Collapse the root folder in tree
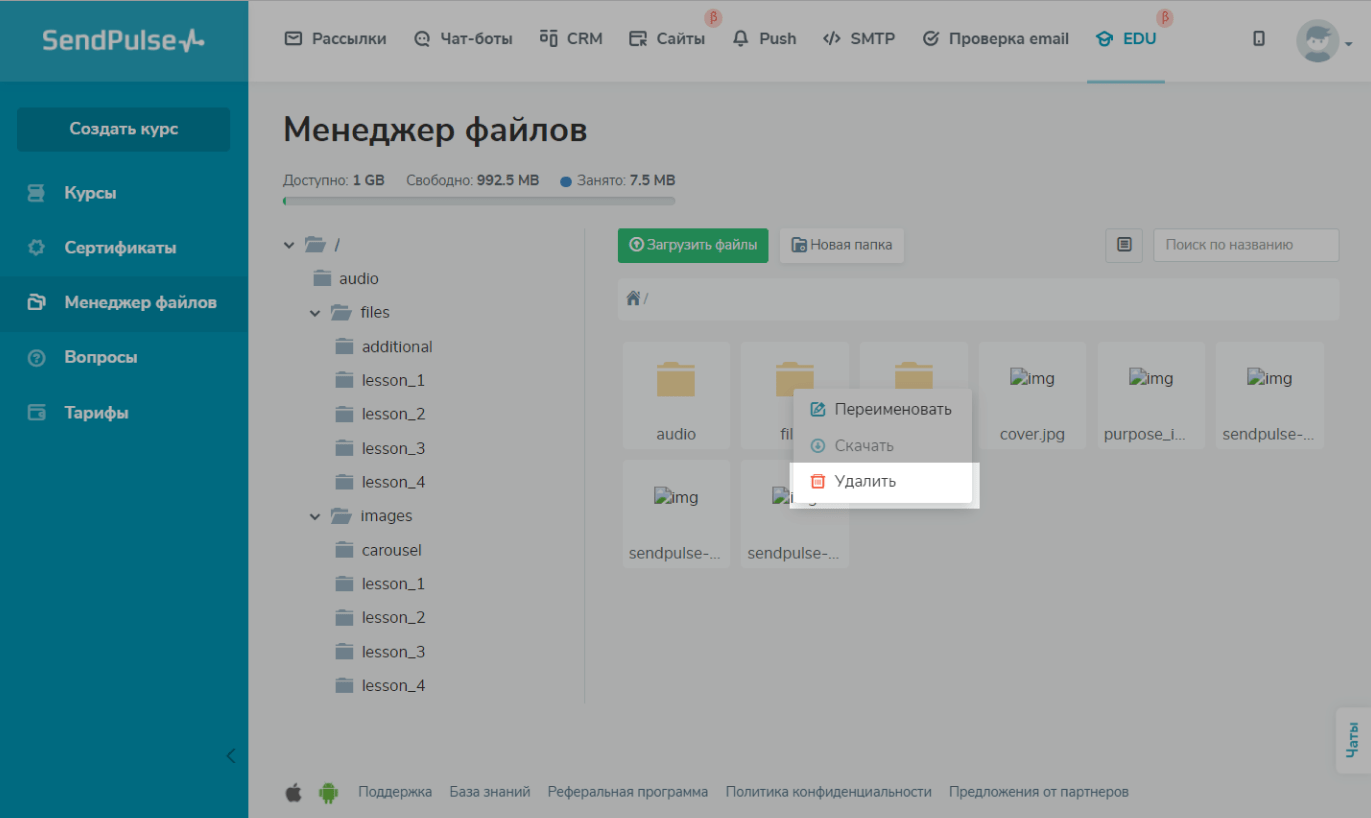Image resolution: width=1371 pixels, height=818 pixels. point(290,245)
